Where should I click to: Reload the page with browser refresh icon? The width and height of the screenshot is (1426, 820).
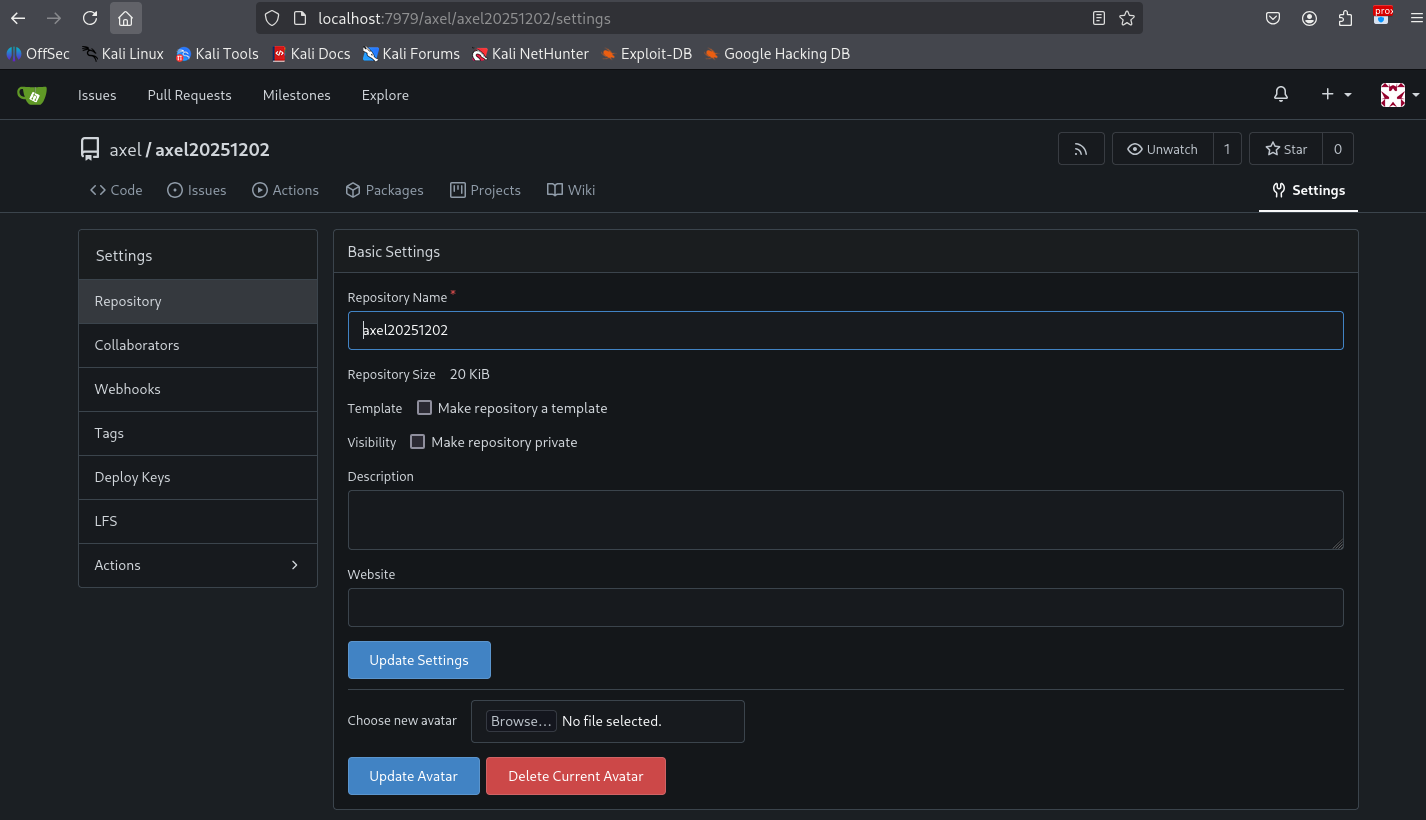point(90,18)
